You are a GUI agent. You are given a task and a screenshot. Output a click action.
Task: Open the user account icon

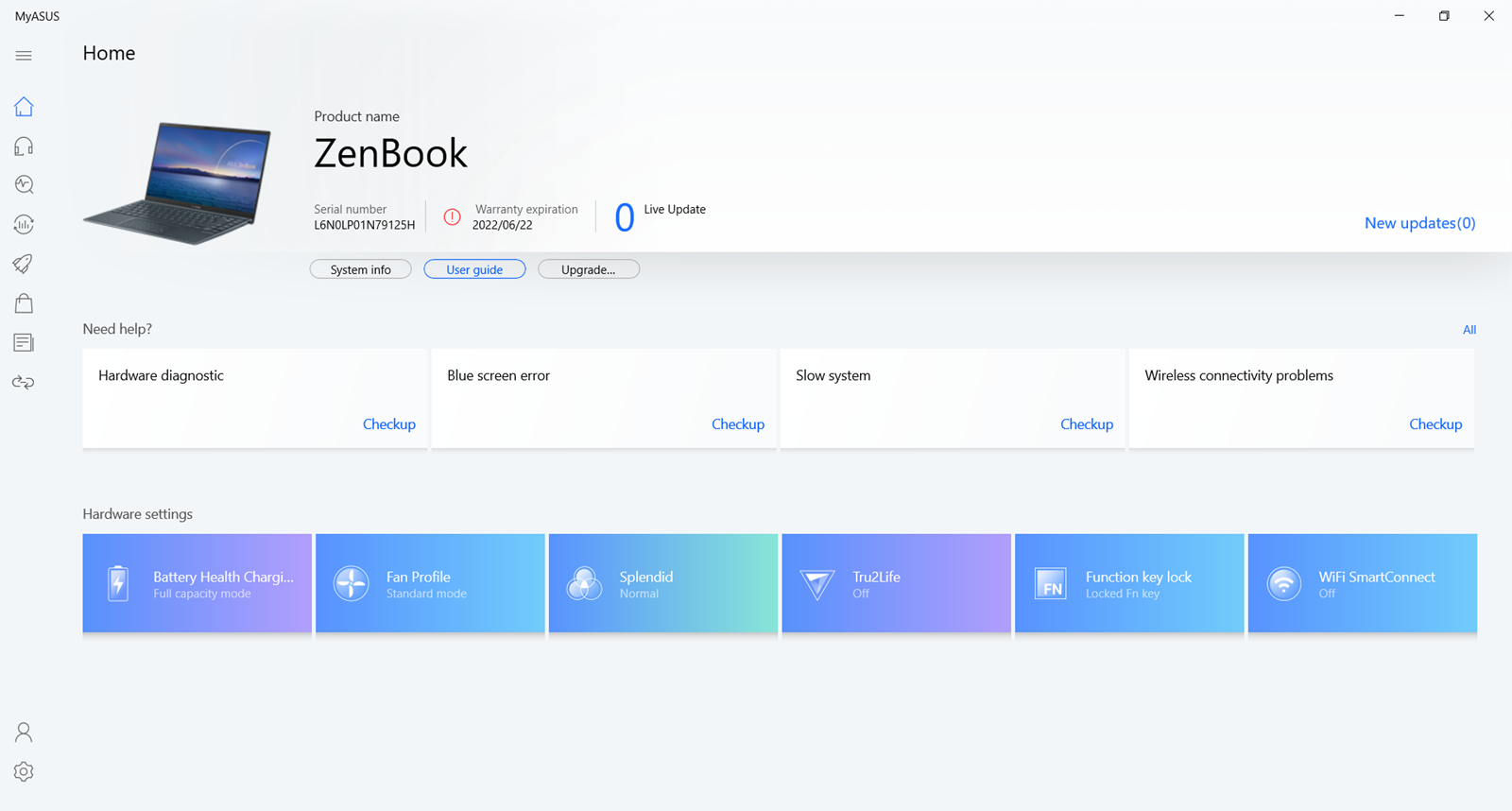(24, 733)
